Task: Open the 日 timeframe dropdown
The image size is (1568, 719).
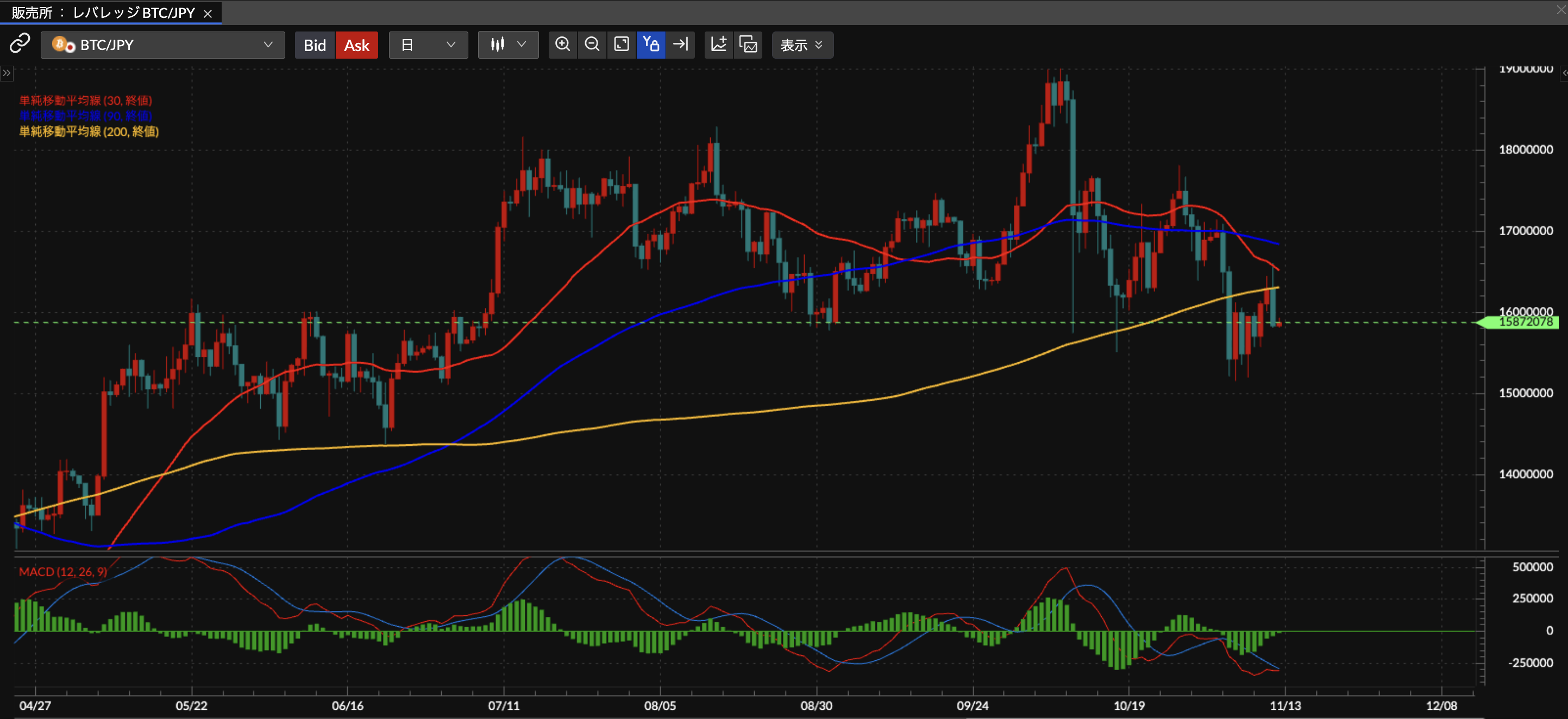Action: 429,45
